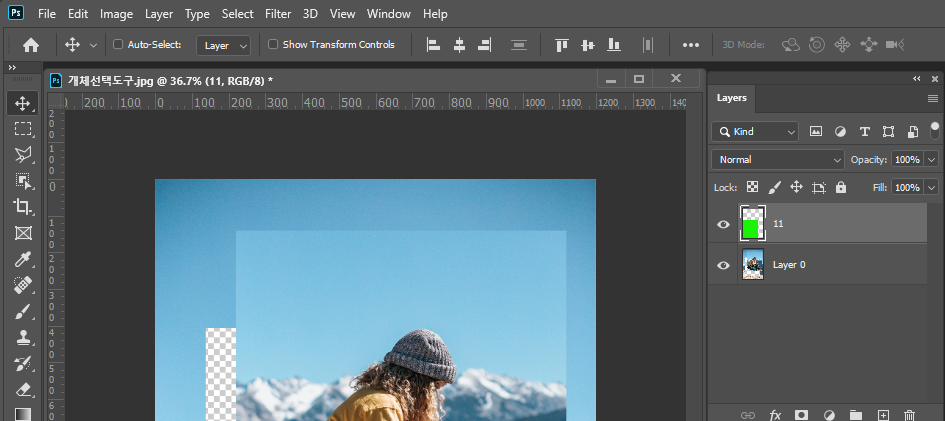Open the Window menu
This screenshot has height=421, width=945.
389,13
